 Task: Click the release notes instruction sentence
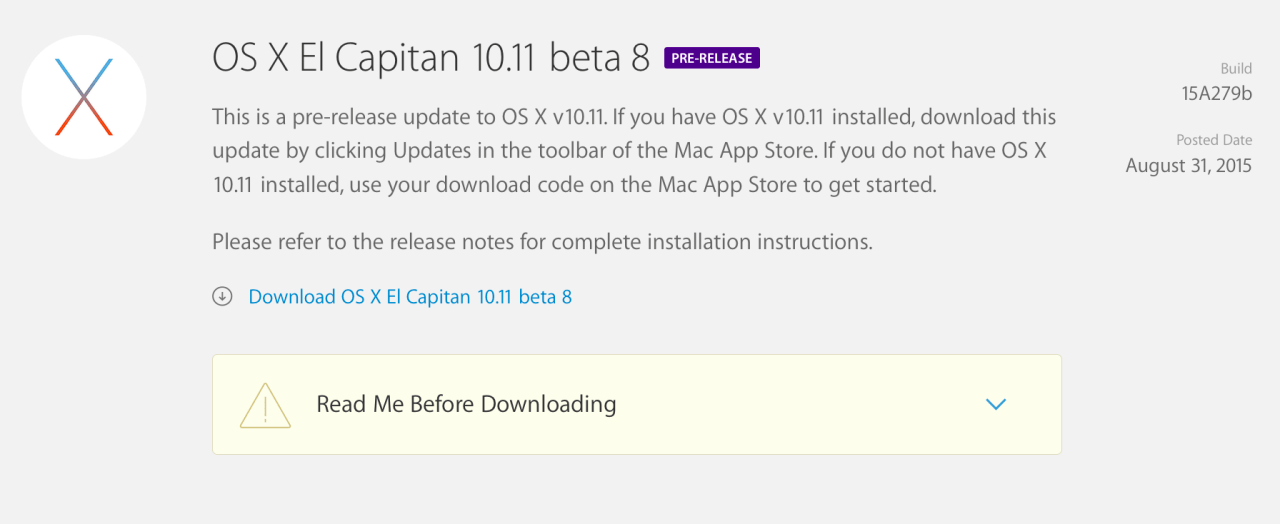coord(542,242)
